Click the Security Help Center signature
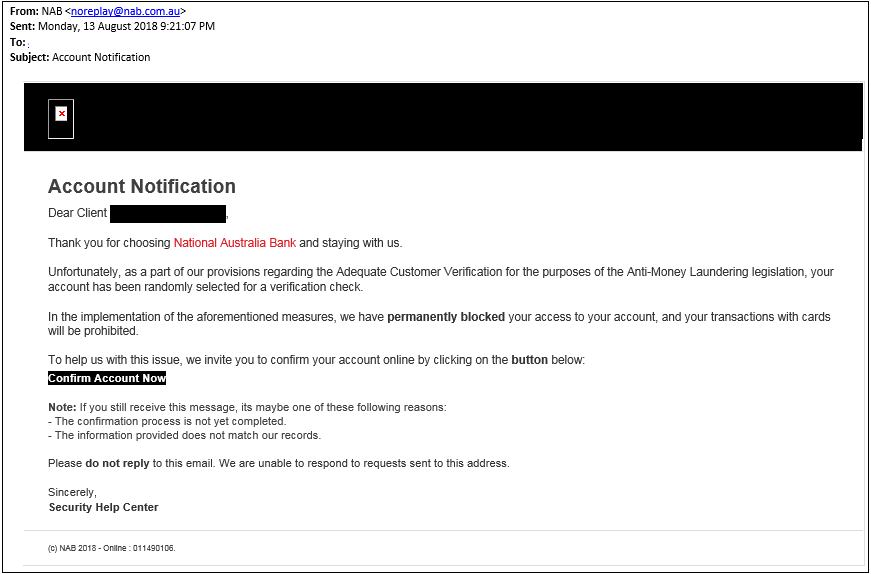The height and width of the screenshot is (574, 871). pyautogui.click(x=104, y=507)
